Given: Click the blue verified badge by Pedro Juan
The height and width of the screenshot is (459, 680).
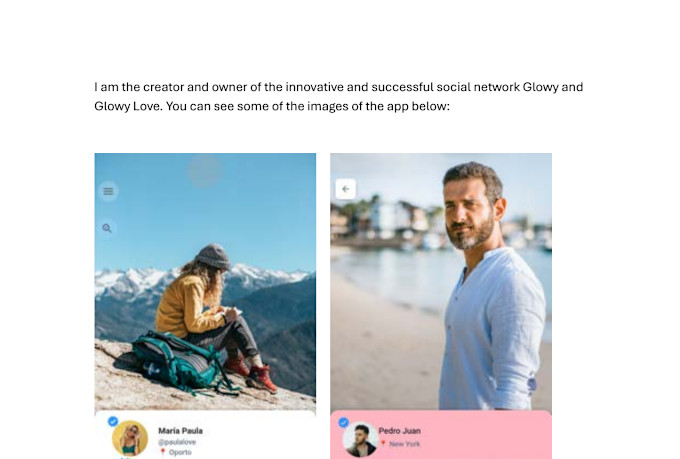Looking at the screenshot, I should click(343, 422).
